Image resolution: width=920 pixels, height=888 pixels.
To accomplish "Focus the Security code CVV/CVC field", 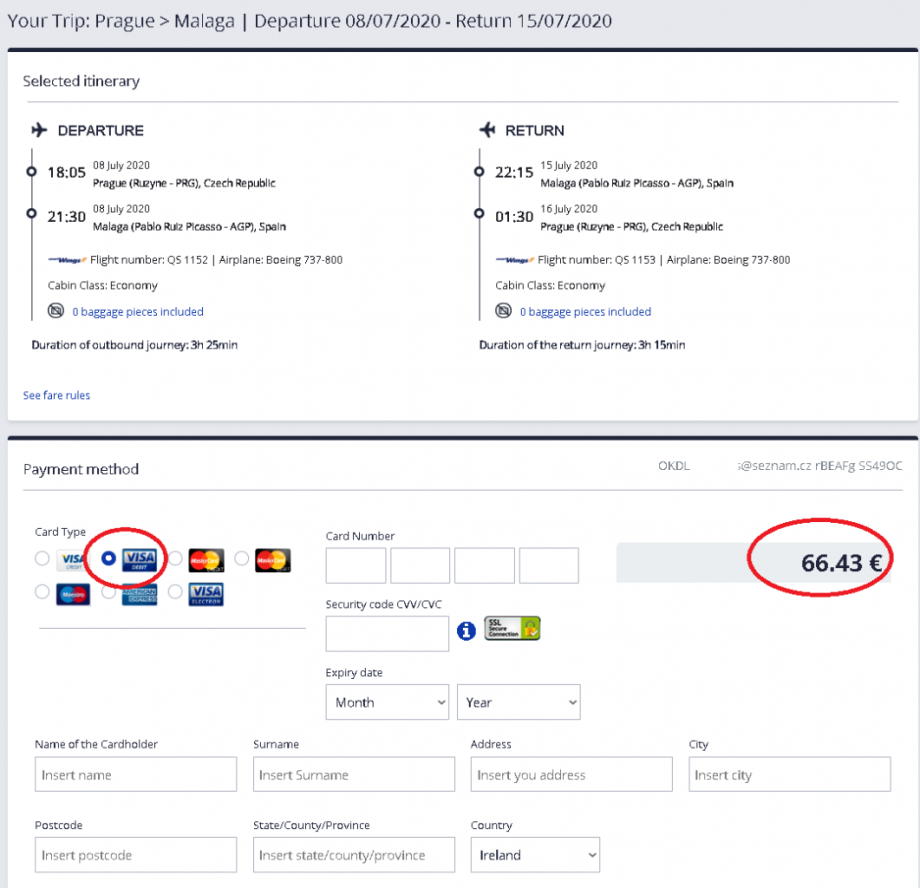I will coord(387,633).
